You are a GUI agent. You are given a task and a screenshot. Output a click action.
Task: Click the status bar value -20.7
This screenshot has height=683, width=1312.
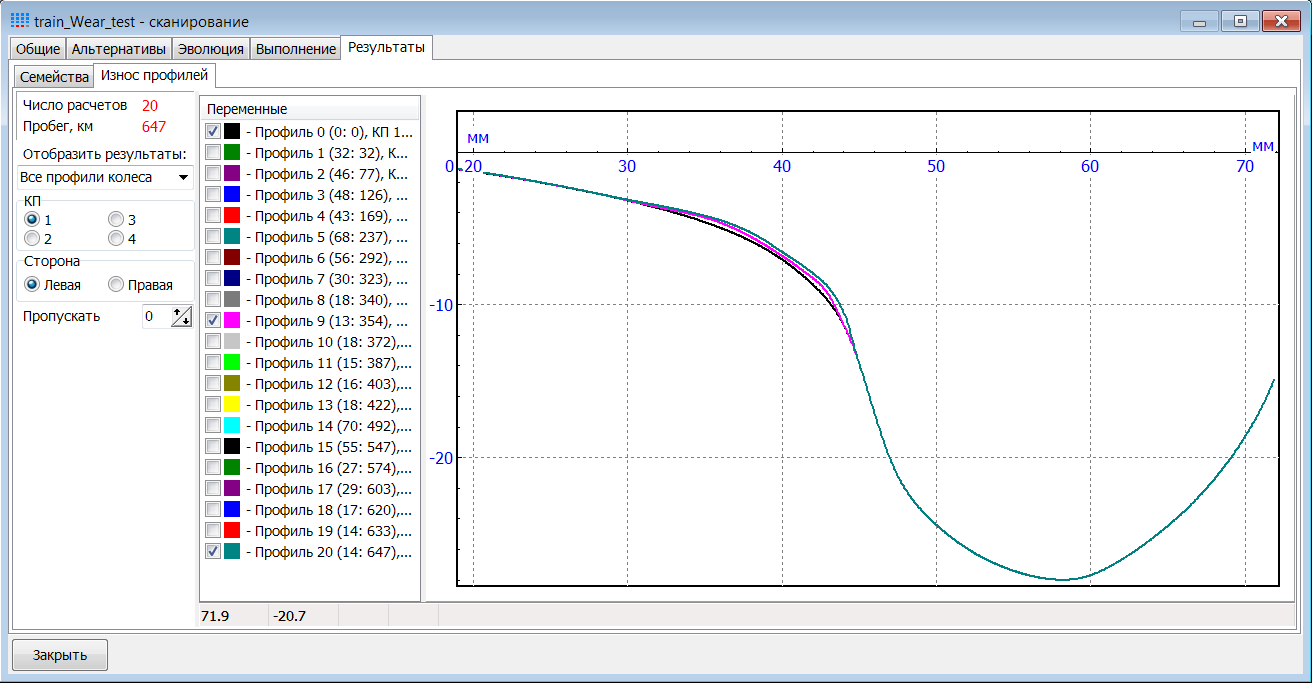click(x=288, y=615)
